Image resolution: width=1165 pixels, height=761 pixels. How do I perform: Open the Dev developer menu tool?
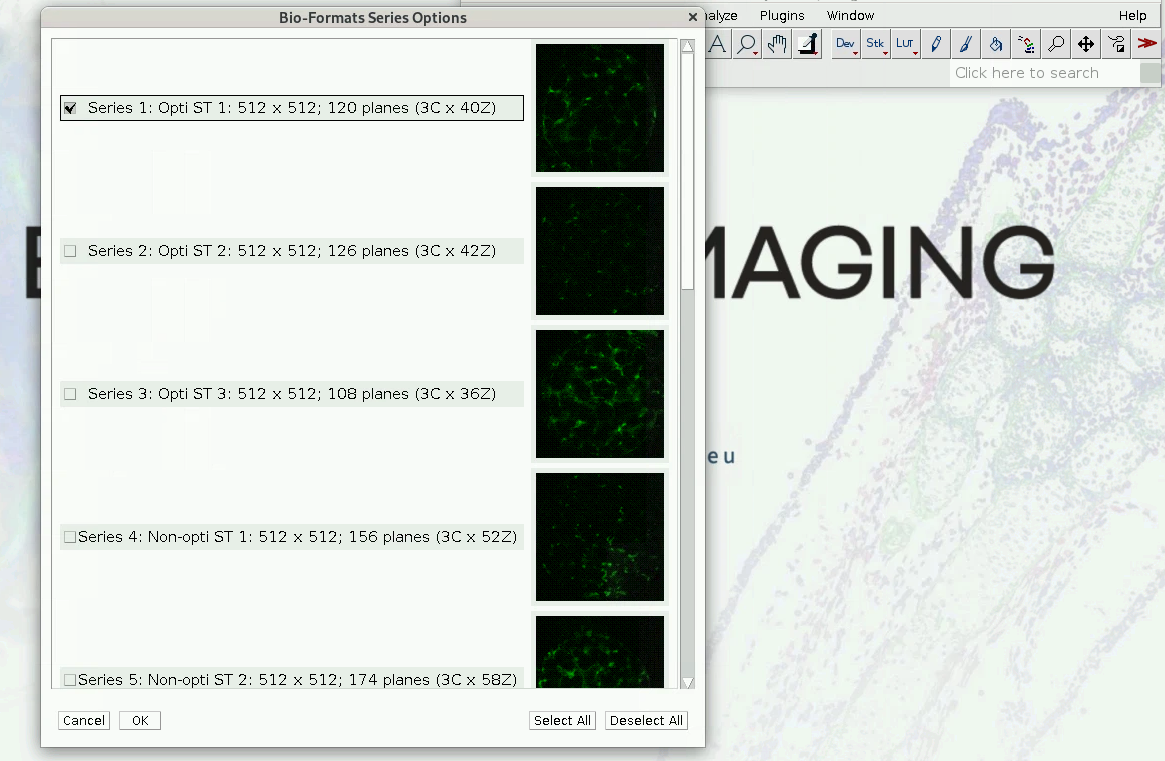[846, 44]
